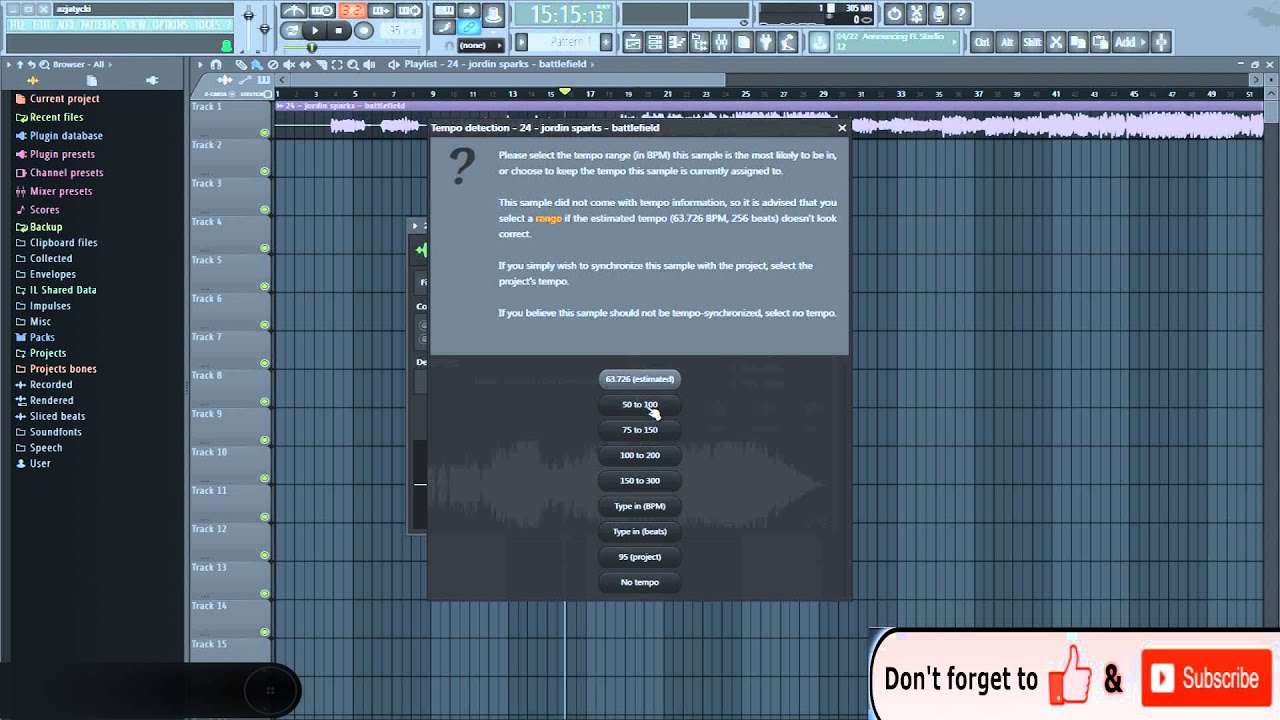Open the plugin picker plug icon
Screen dimensions: 1280x720
pos(766,42)
